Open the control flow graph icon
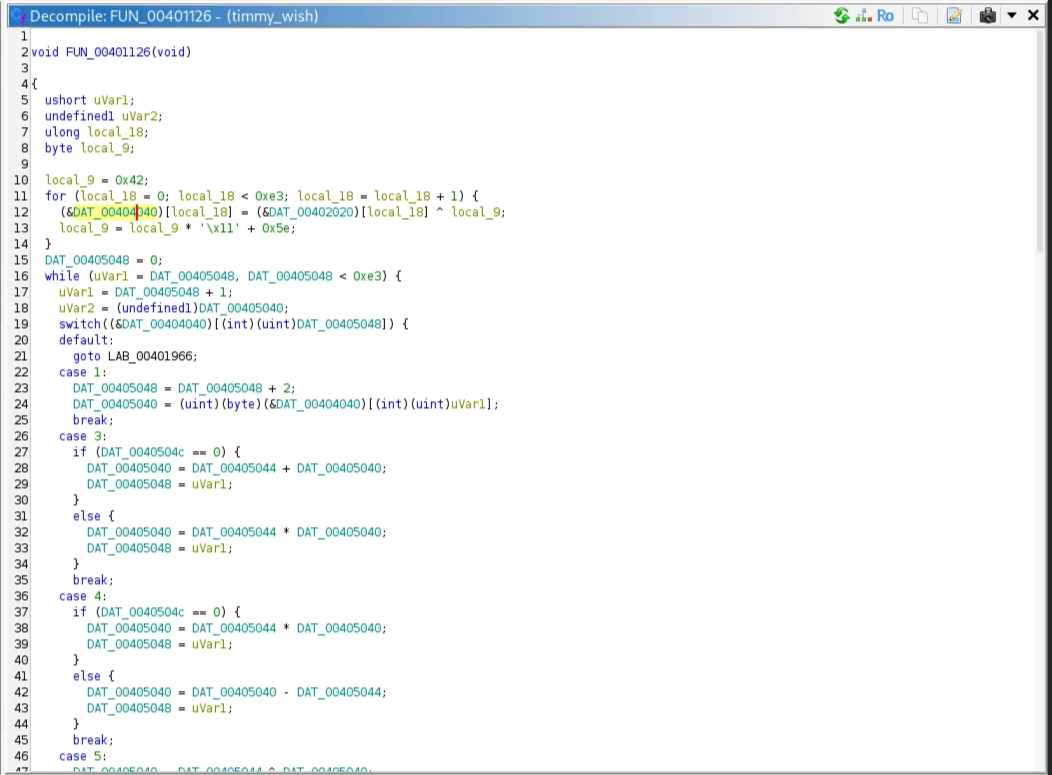 pyautogui.click(x=864, y=16)
